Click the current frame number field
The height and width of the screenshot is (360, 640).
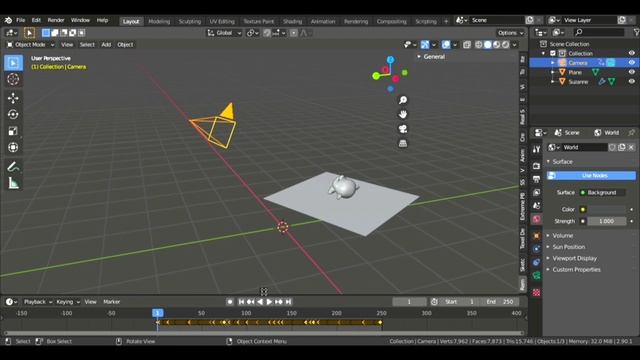click(409, 302)
